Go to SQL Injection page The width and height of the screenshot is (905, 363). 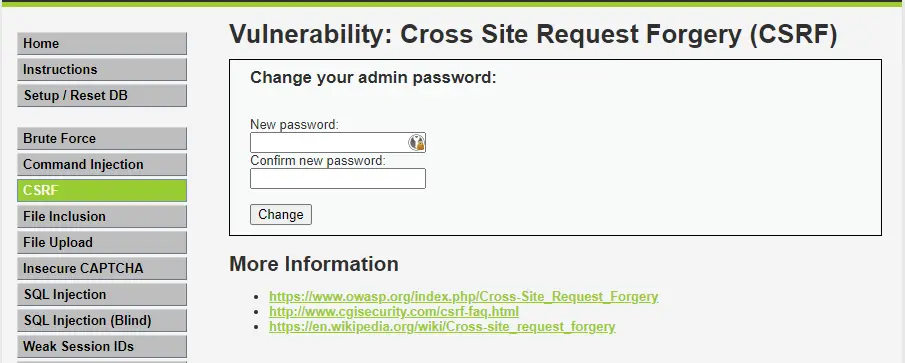pos(102,294)
